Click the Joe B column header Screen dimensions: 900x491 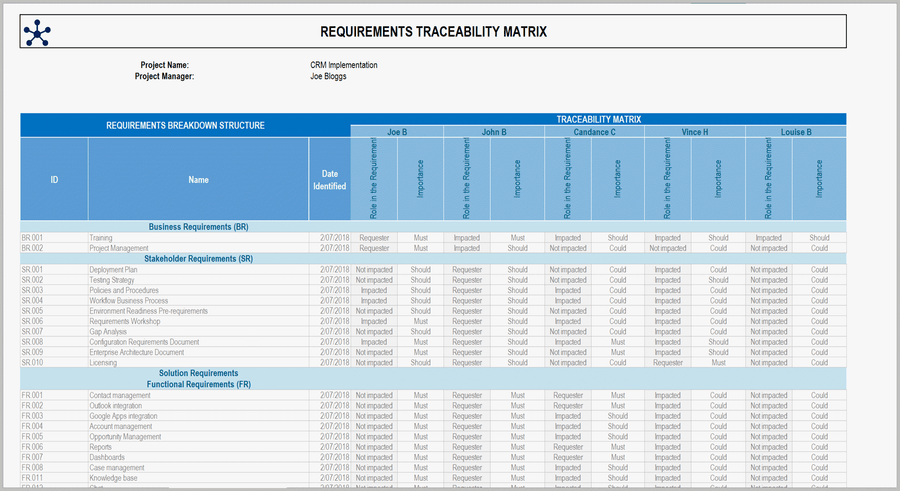click(x=397, y=131)
